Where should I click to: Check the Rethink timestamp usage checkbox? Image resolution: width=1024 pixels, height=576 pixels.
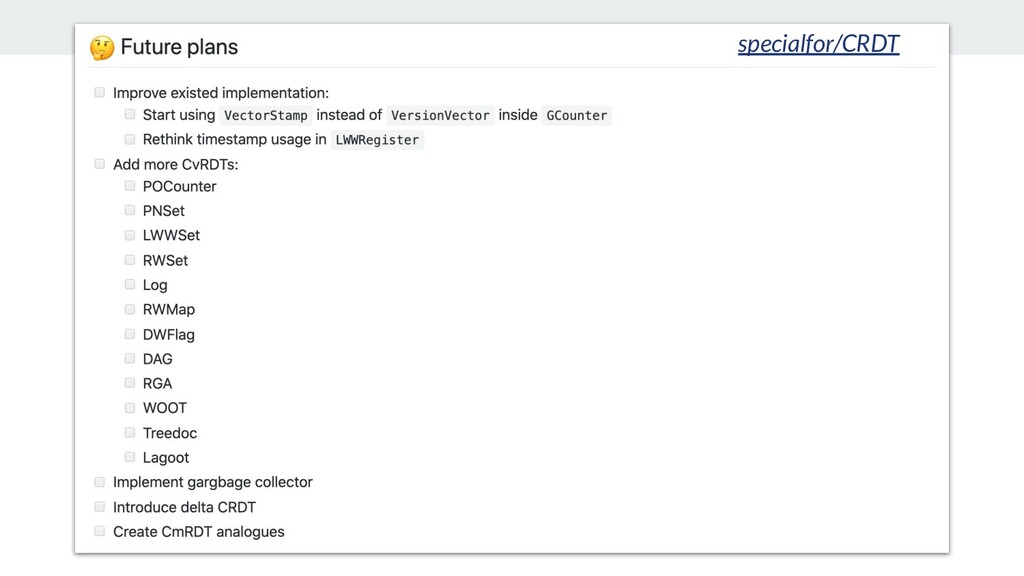tap(130, 139)
